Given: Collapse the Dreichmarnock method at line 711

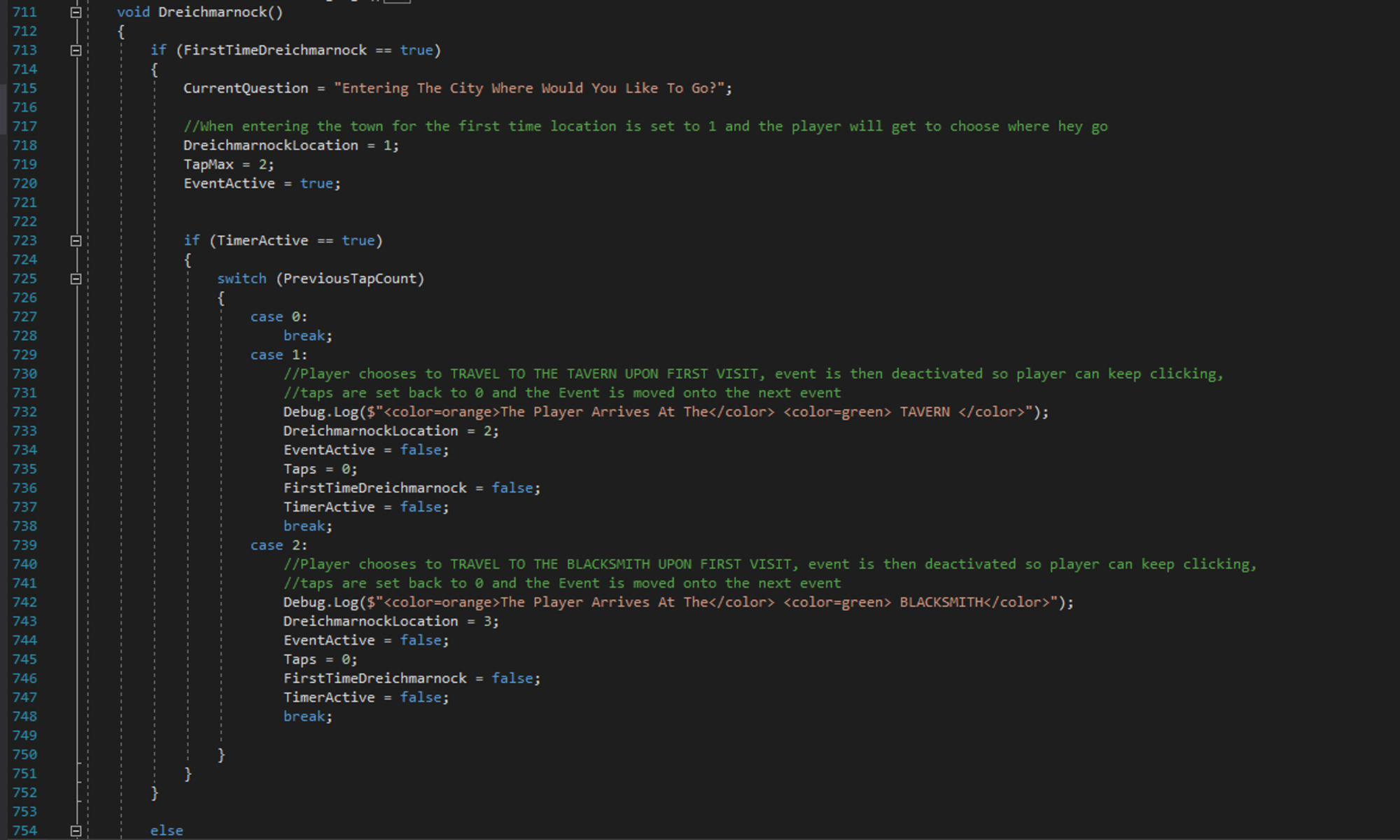Looking at the screenshot, I should click(x=76, y=13).
